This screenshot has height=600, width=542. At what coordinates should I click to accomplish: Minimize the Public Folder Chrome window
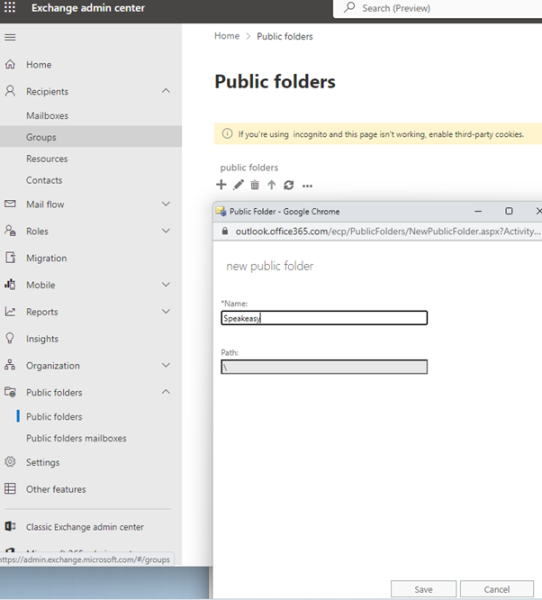tap(478, 211)
